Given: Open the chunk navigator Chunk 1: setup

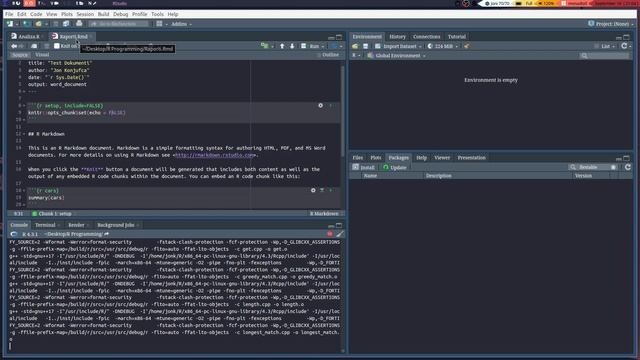Looking at the screenshot, I should point(53,213).
